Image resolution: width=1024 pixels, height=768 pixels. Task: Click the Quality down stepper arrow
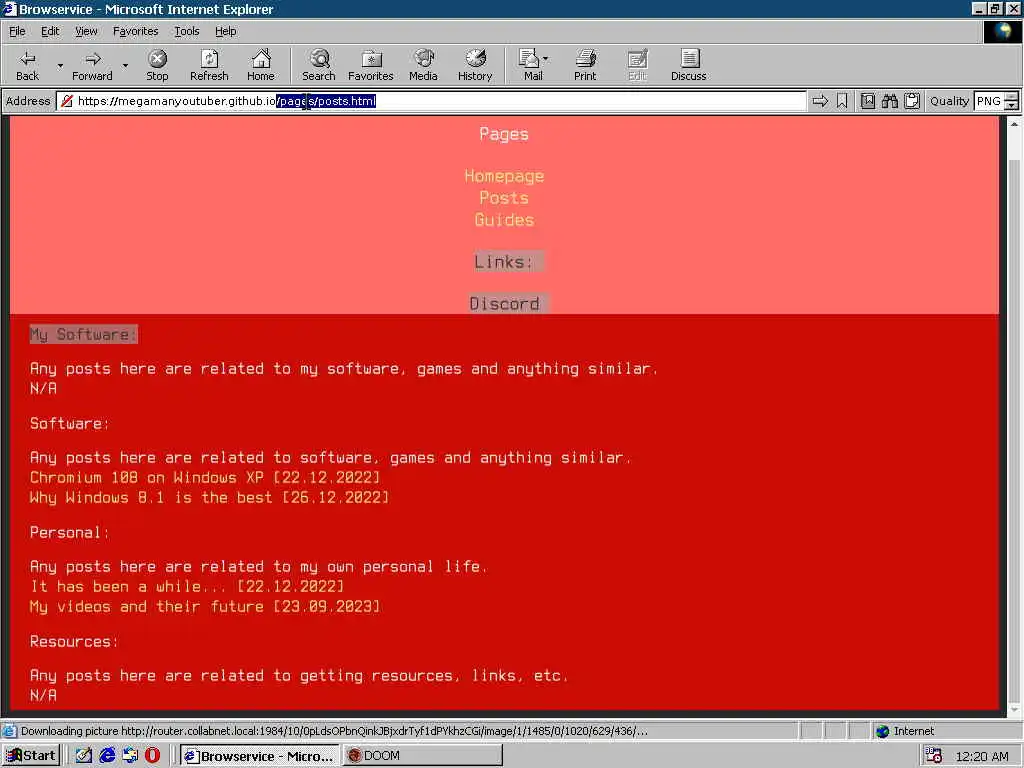(1012, 105)
